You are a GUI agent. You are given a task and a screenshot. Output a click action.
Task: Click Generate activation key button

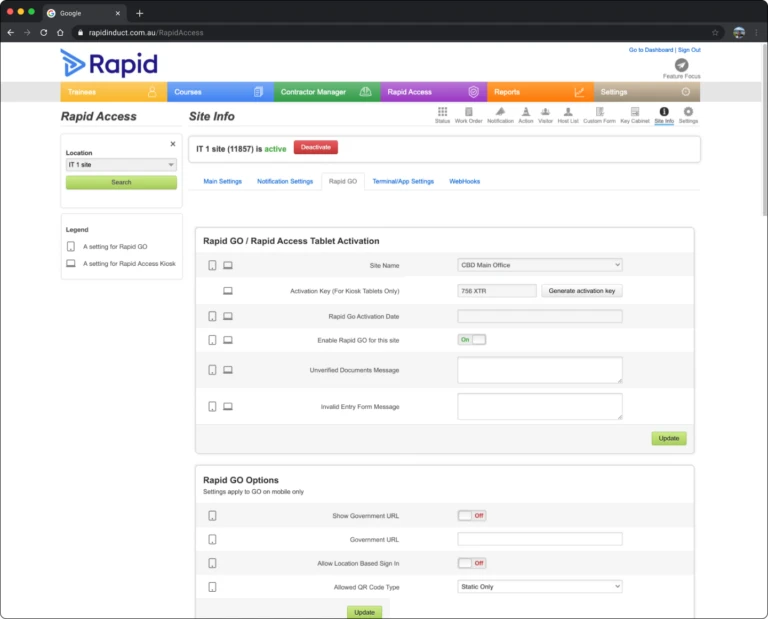(x=581, y=291)
